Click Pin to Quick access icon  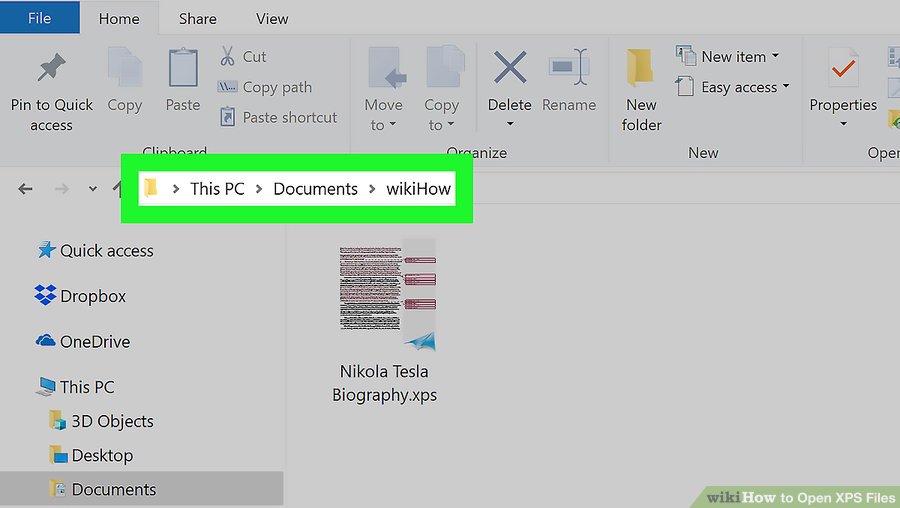click(52, 67)
